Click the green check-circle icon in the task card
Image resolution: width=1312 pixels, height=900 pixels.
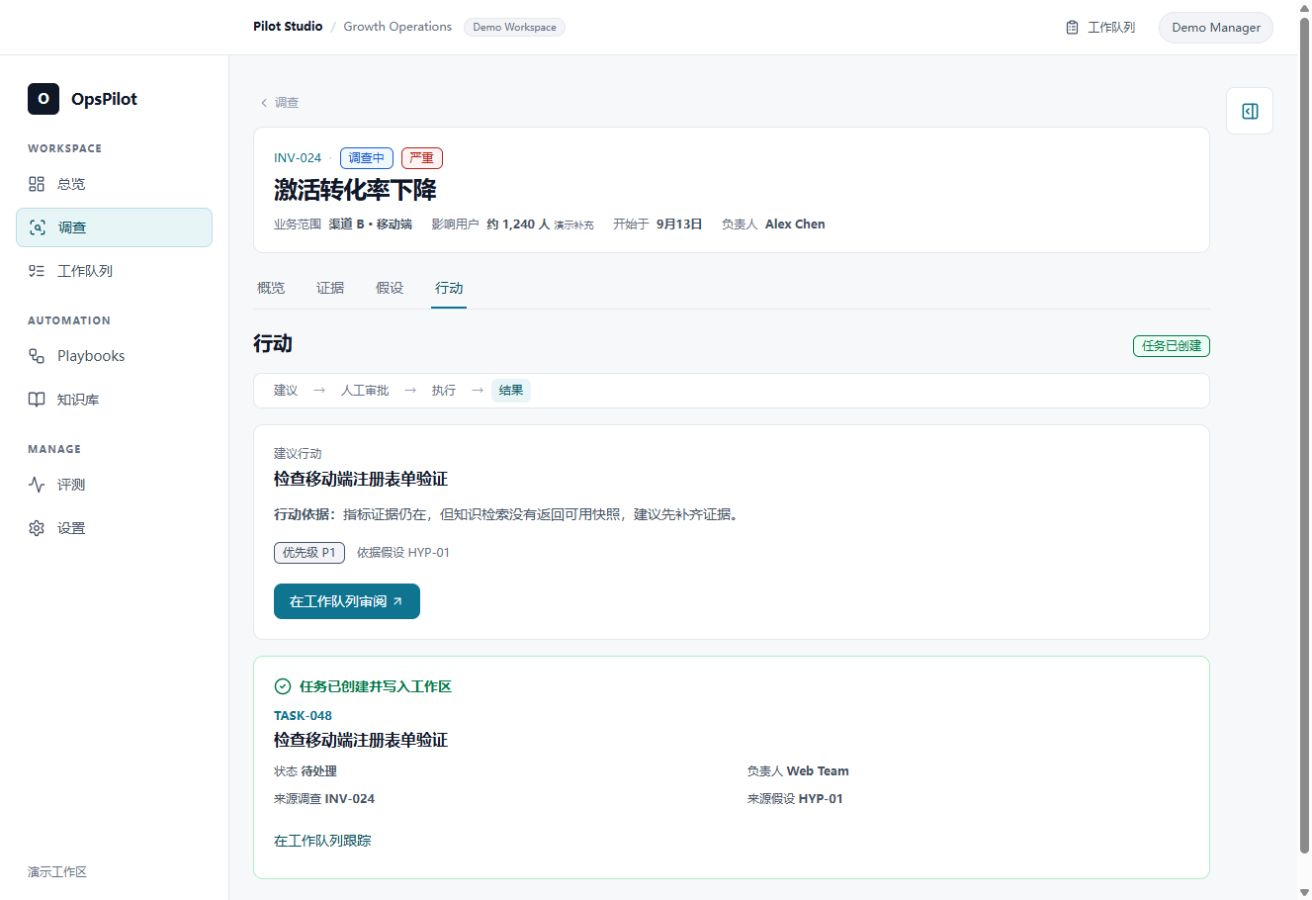coord(282,687)
